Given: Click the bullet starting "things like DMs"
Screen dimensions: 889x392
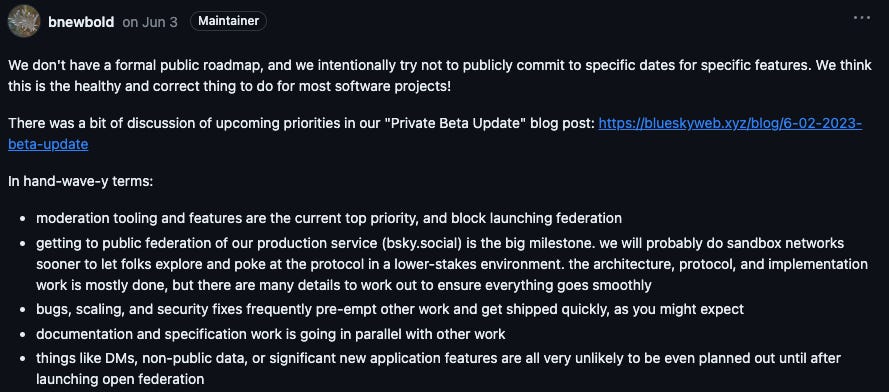Looking at the screenshot, I should [438, 369].
